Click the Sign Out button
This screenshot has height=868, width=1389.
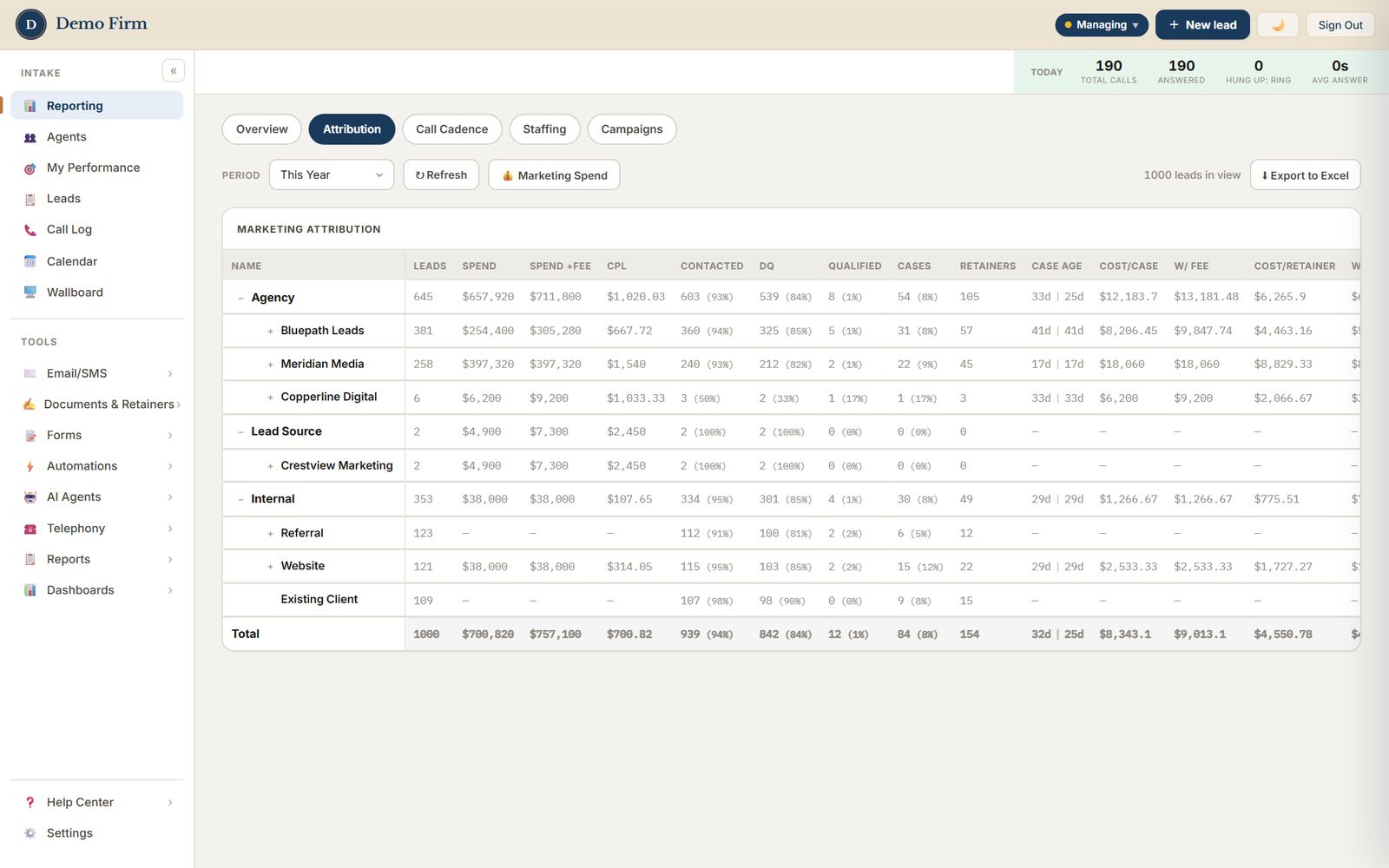1340,25
